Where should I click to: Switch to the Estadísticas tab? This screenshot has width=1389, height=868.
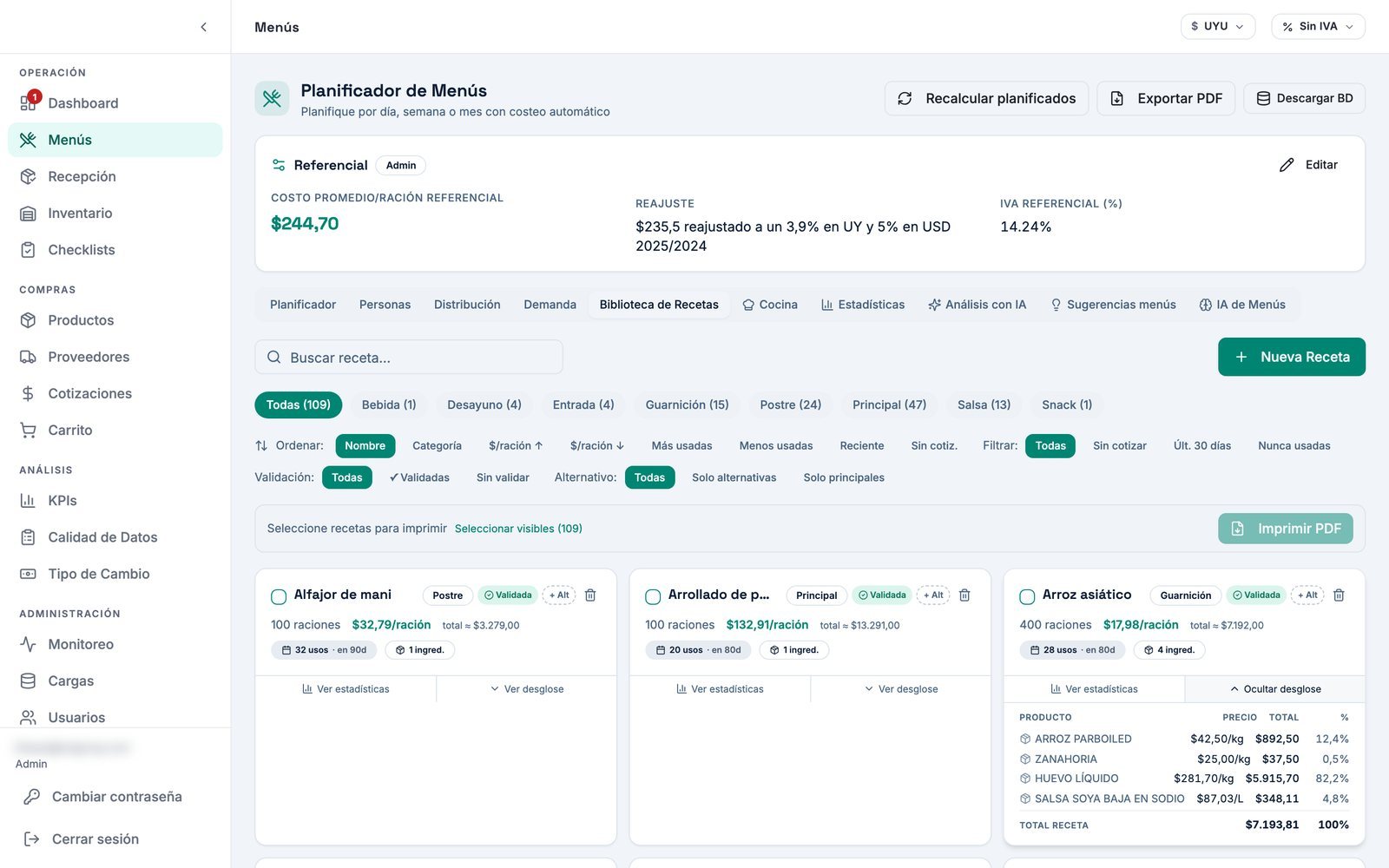(x=863, y=305)
